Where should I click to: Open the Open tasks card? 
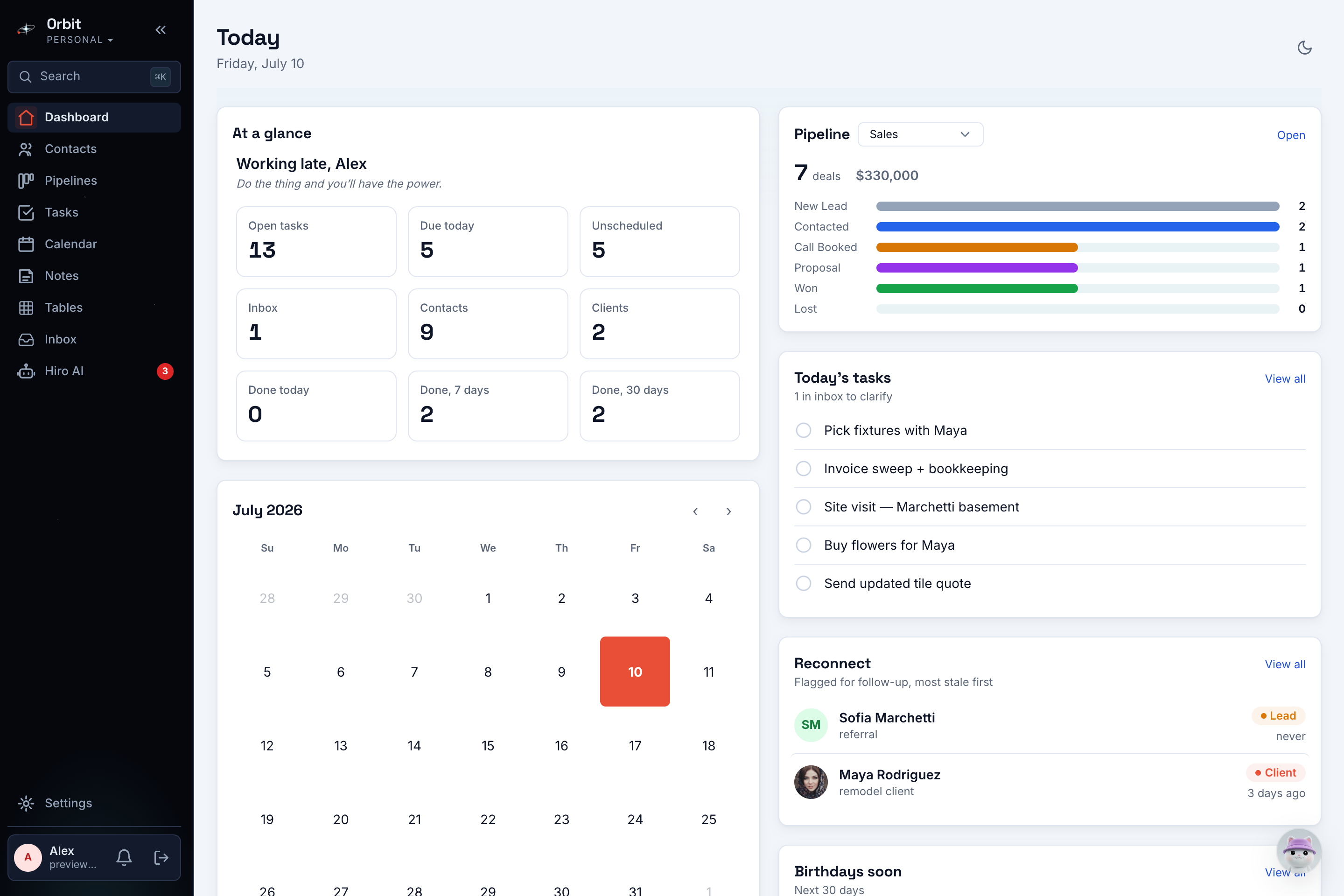point(316,242)
